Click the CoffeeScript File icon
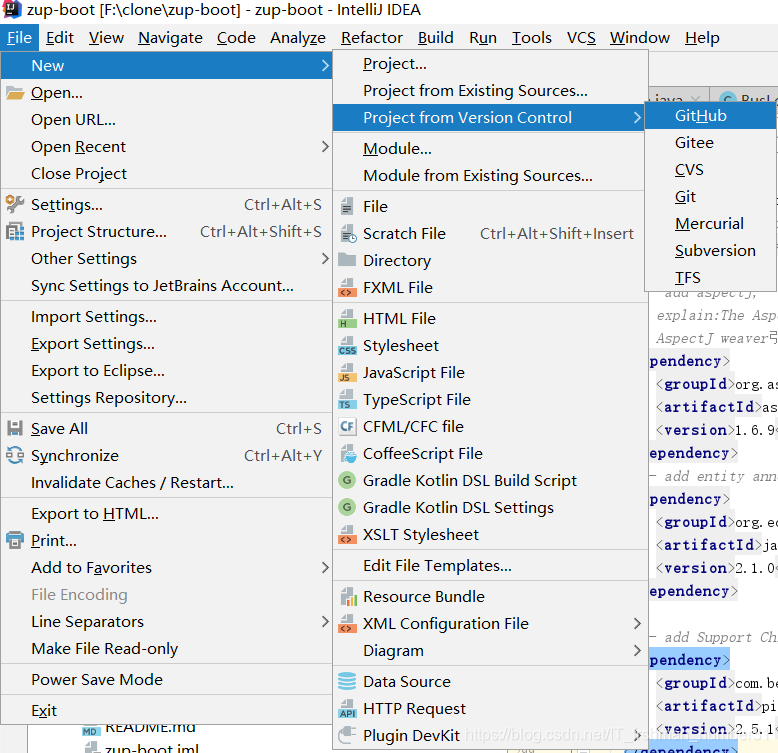Screen dimensions: 778x753 348,453
